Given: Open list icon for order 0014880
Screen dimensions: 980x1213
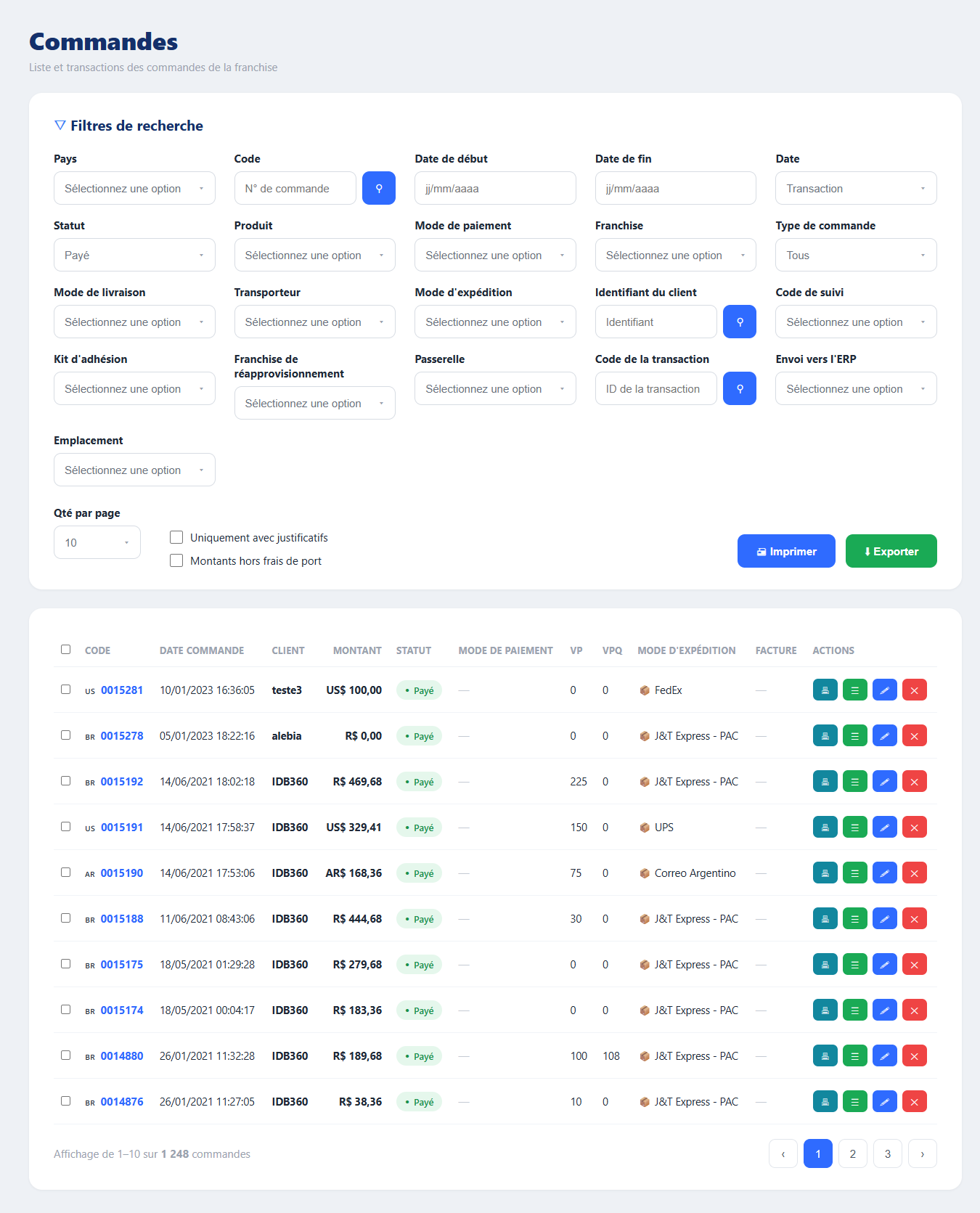Looking at the screenshot, I should (x=854, y=1056).
